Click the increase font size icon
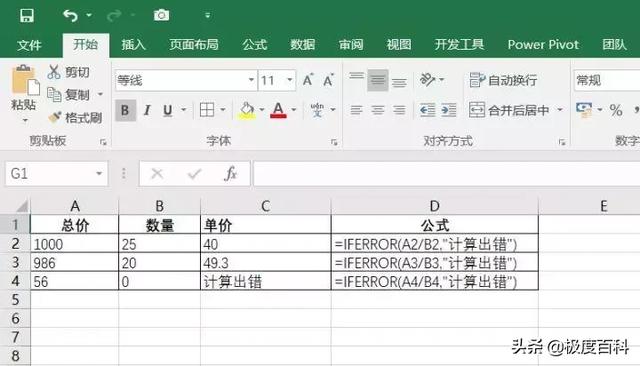Viewport: 640px width, 366px height. (x=308, y=80)
